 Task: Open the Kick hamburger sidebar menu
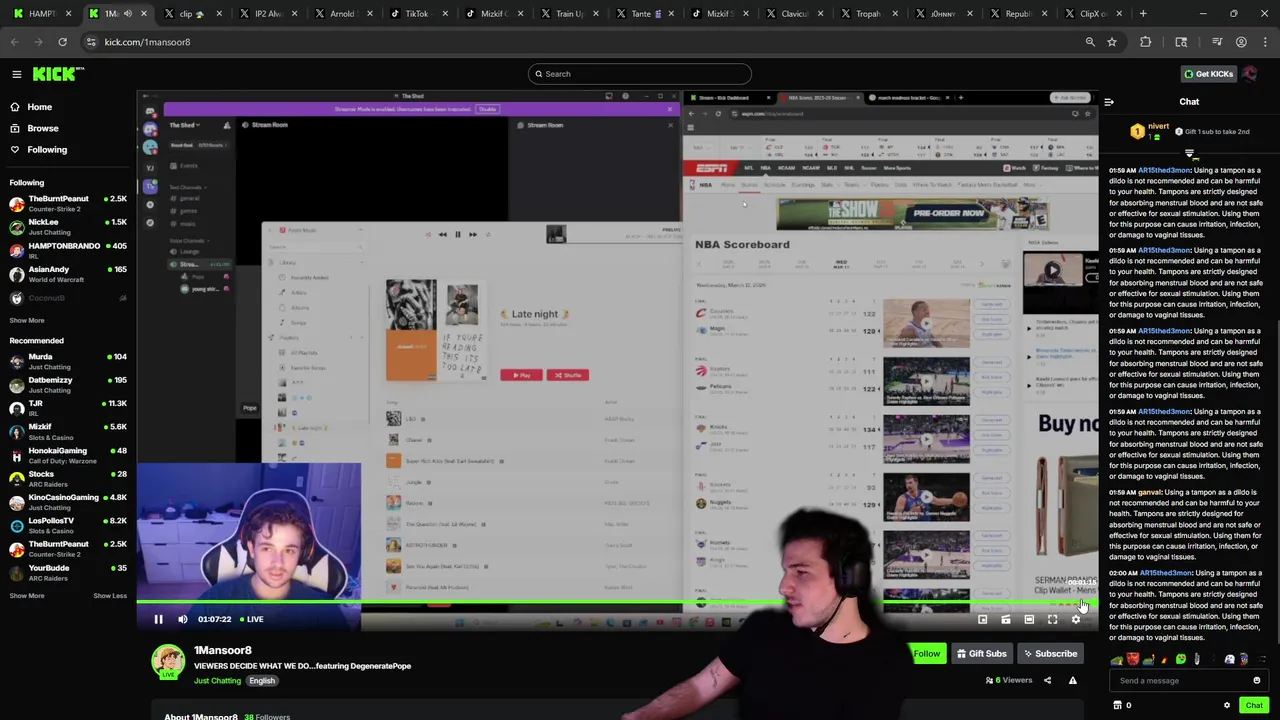[16, 74]
